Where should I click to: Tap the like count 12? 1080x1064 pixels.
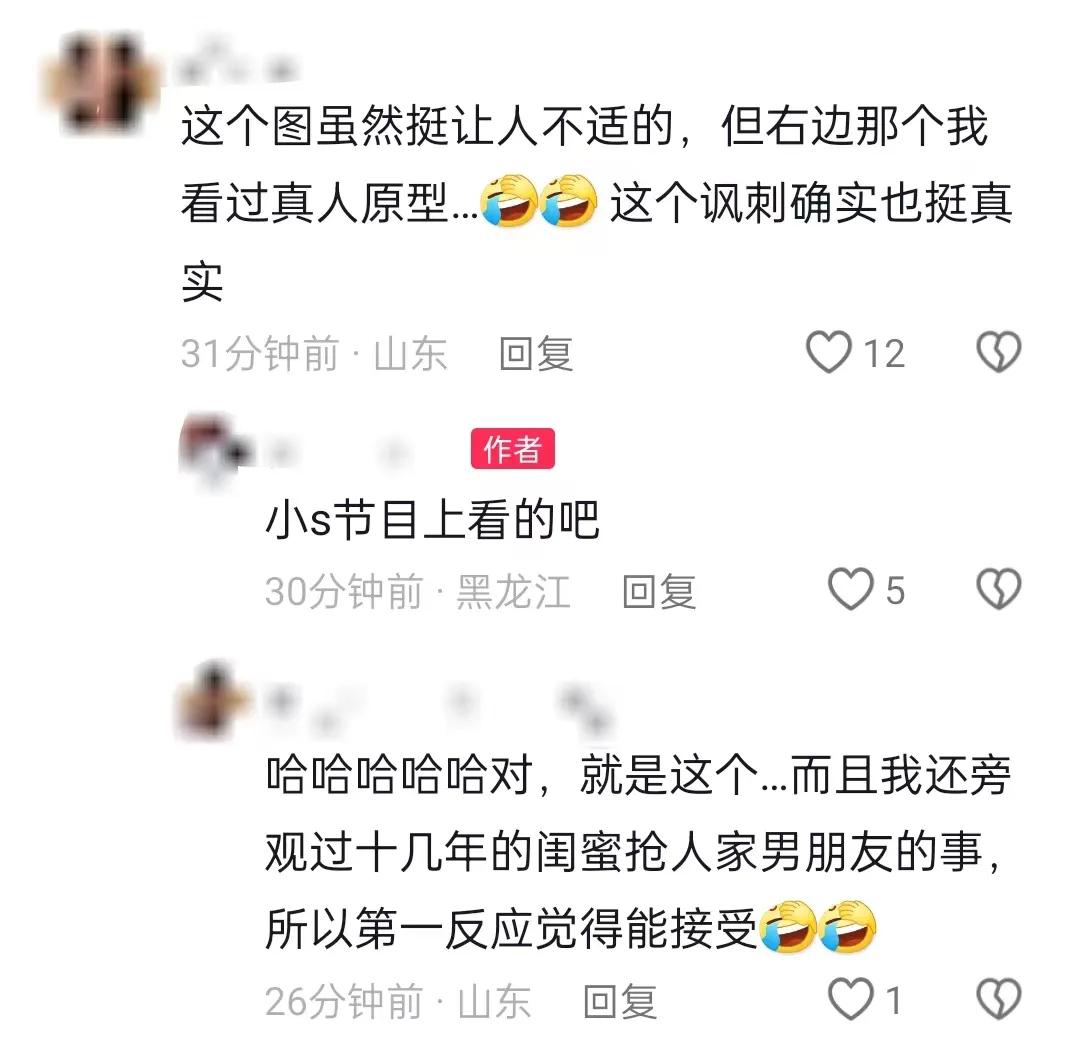pyautogui.click(x=884, y=353)
